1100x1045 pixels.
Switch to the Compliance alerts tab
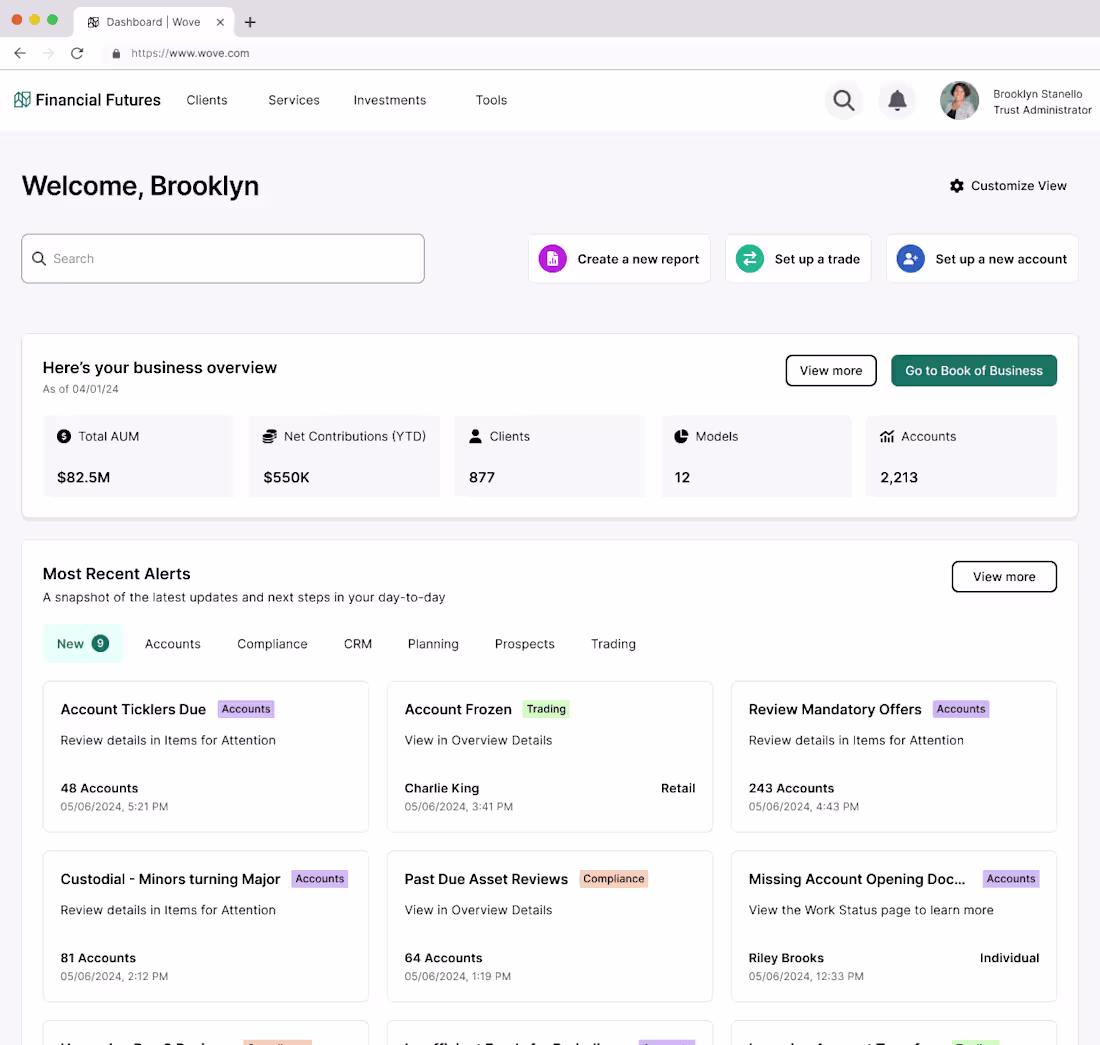[x=272, y=644]
